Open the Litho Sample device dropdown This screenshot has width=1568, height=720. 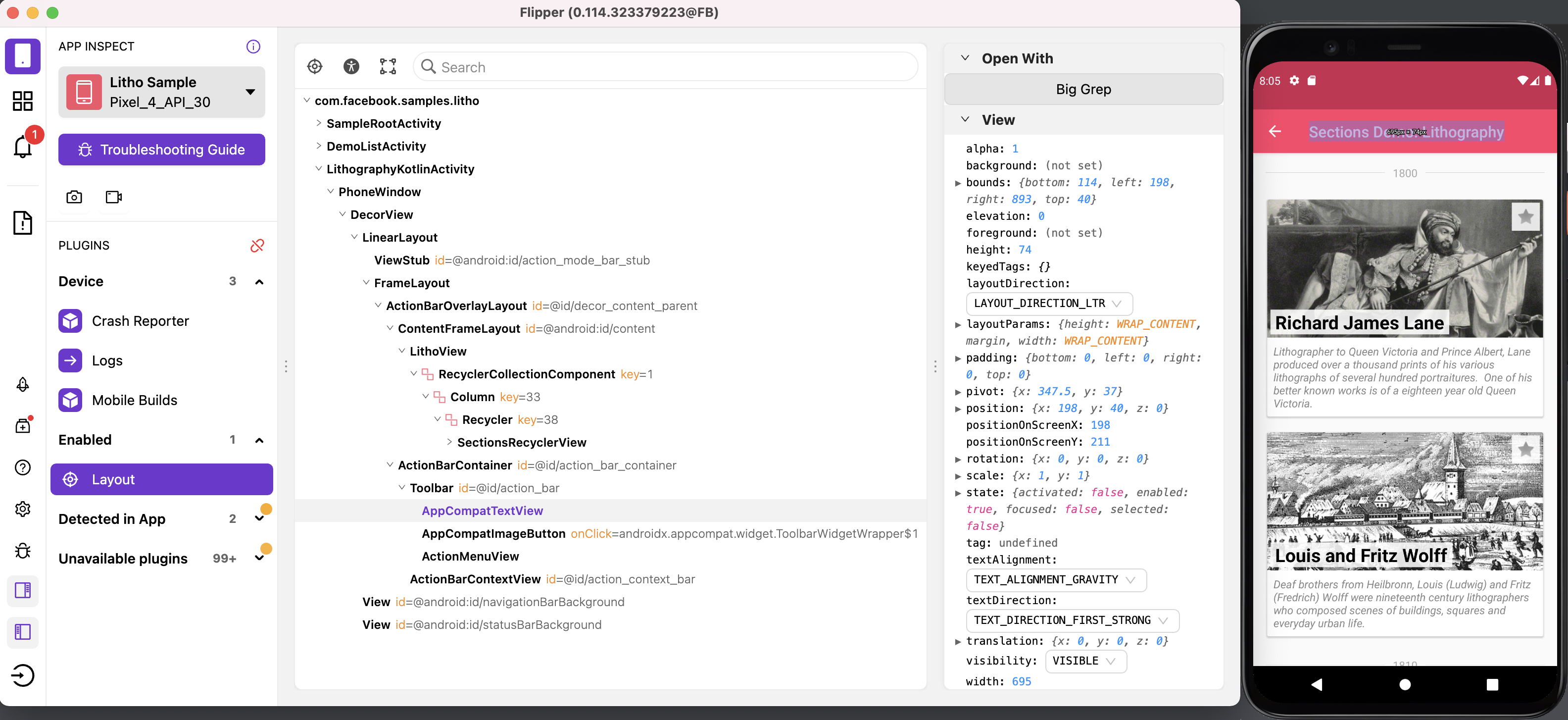point(161,92)
